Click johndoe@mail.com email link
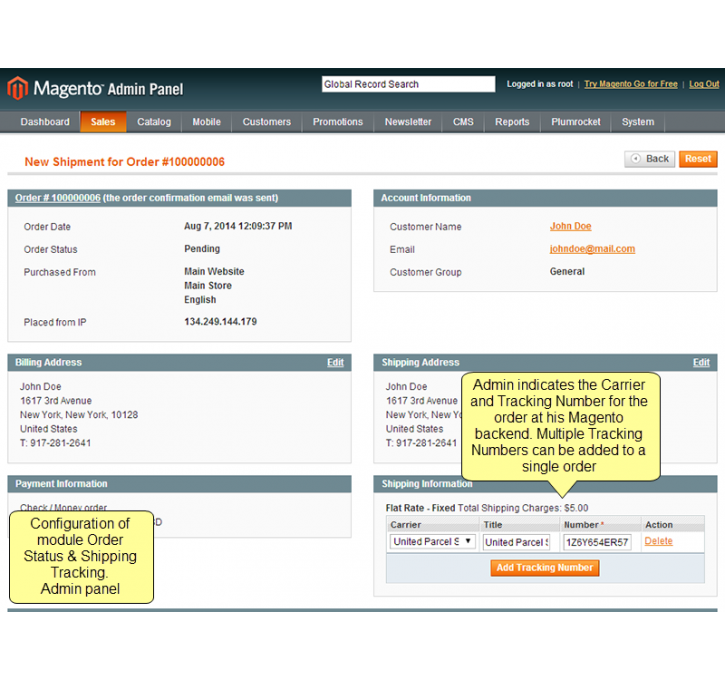 click(x=592, y=249)
